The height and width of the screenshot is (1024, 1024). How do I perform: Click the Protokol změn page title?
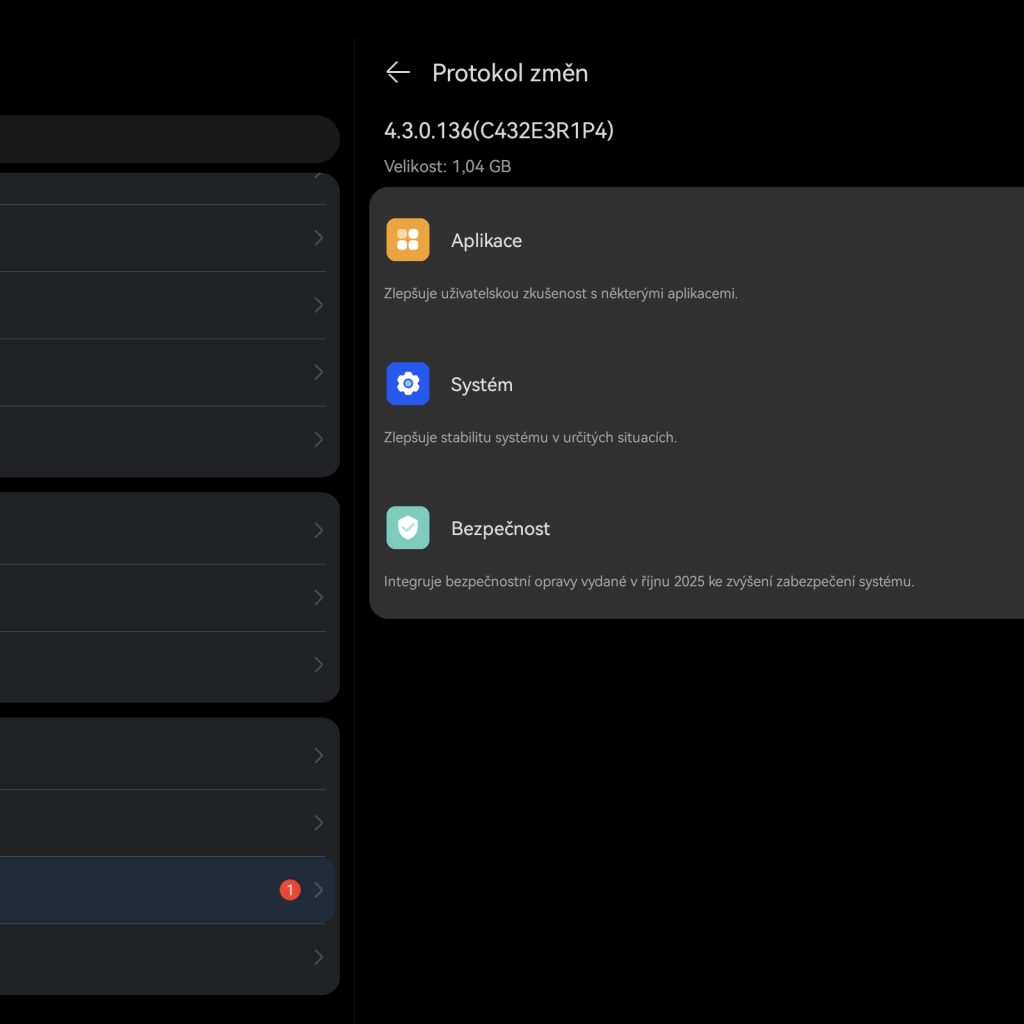[x=510, y=73]
